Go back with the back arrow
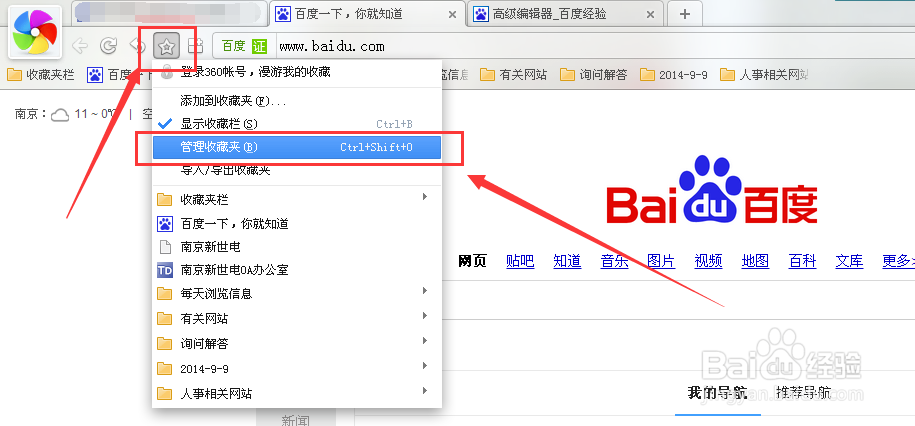The image size is (915, 426). [79, 46]
